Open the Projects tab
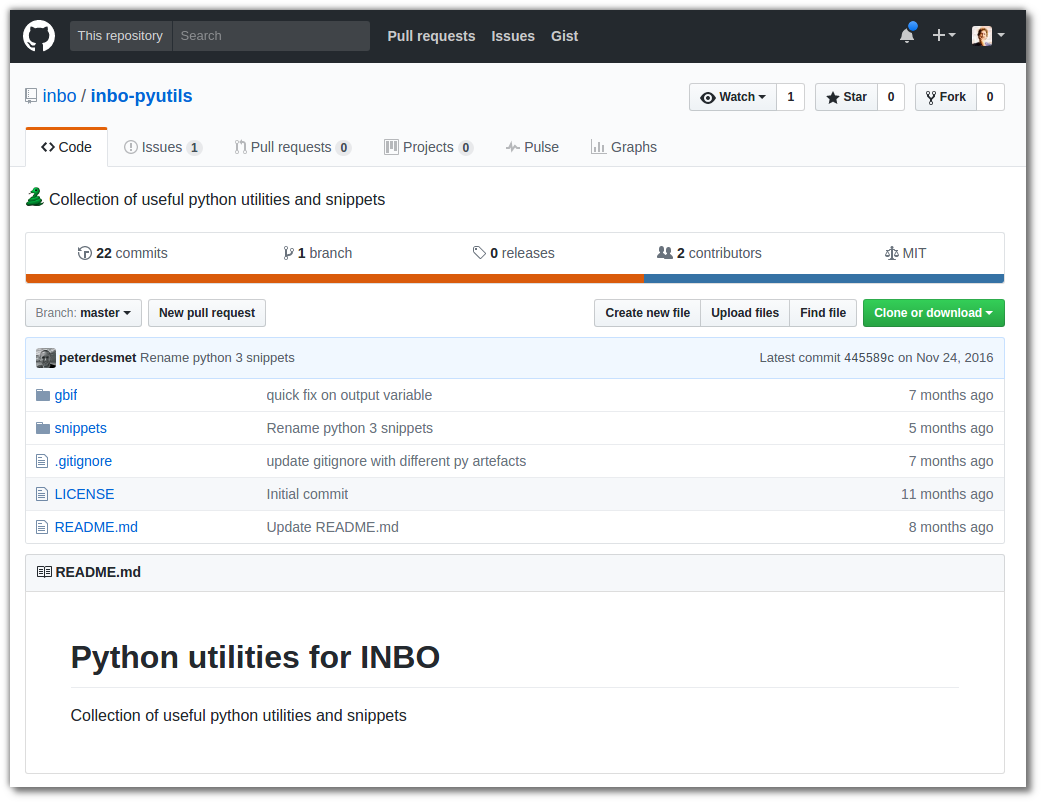 point(429,147)
